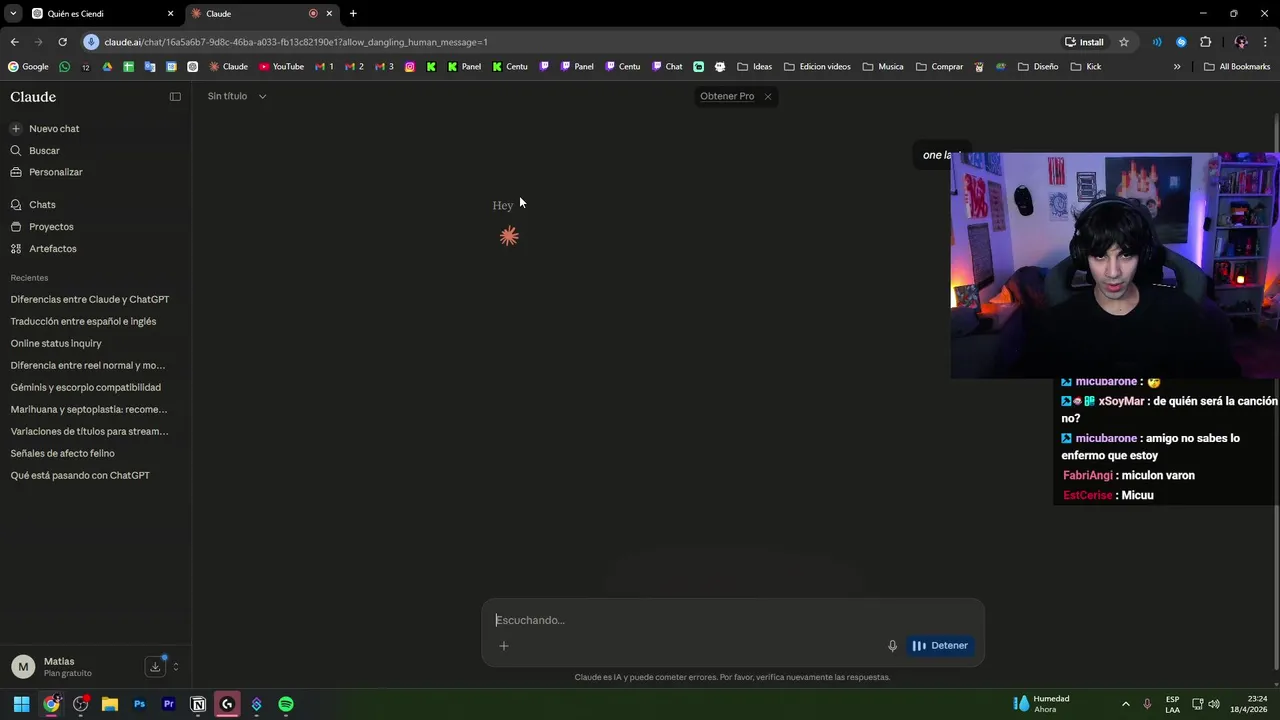Open the WhatsApp bookmark icon
The height and width of the screenshot is (720, 1280).
65,67
